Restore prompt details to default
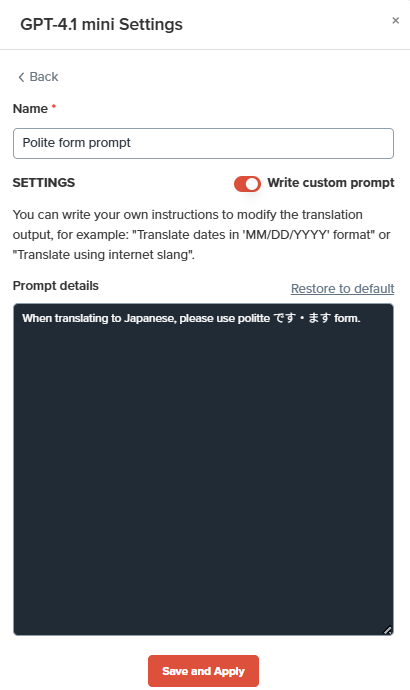 click(342, 289)
